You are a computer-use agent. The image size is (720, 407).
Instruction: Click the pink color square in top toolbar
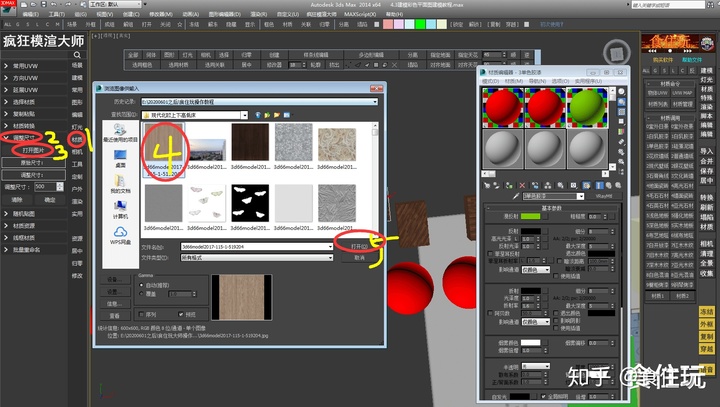pos(388,24)
